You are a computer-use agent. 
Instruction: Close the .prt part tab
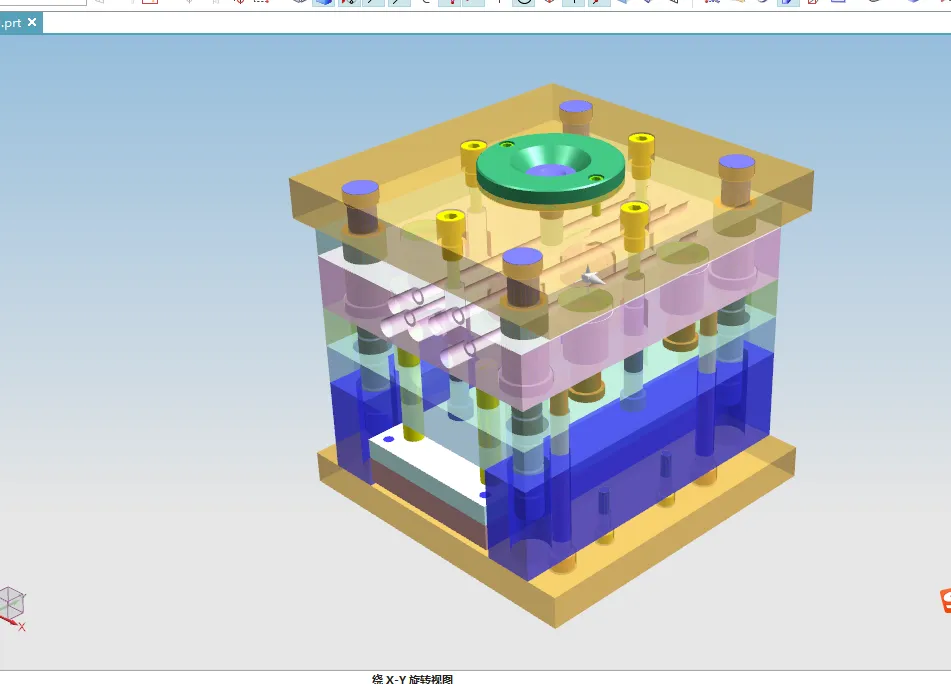tap(33, 21)
